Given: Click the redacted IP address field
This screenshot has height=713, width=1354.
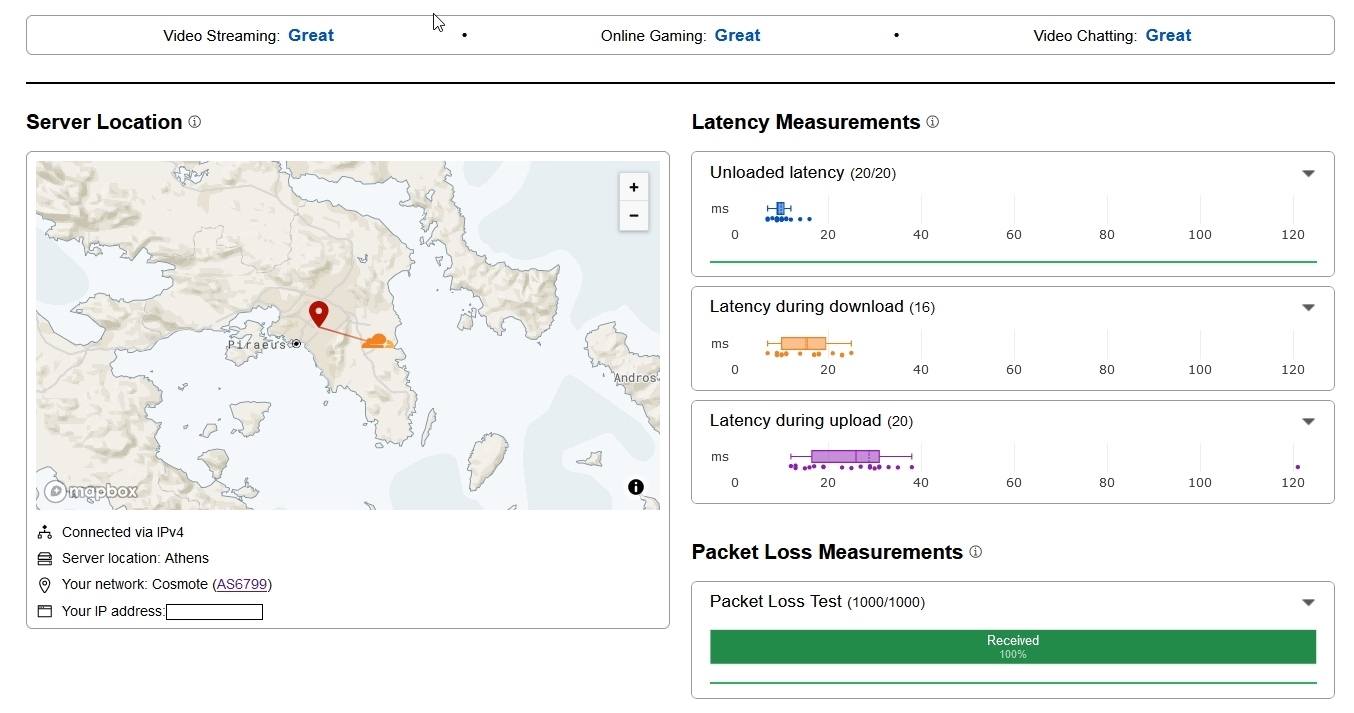Looking at the screenshot, I should click(214, 612).
